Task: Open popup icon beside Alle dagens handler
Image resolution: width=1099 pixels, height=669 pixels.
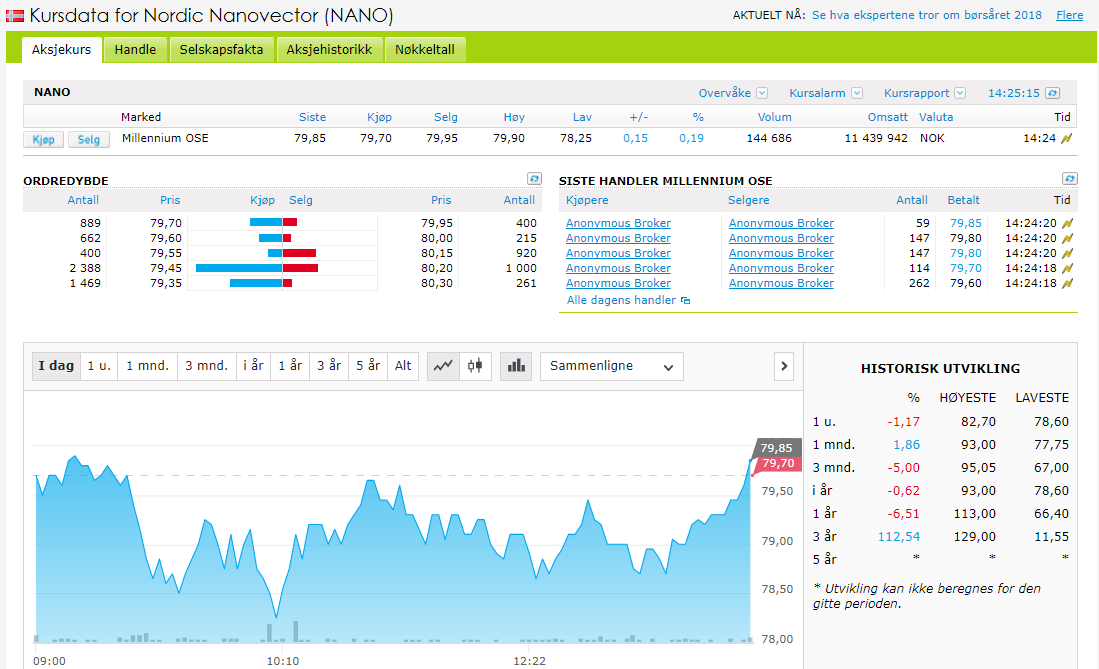Action: pos(685,301)
